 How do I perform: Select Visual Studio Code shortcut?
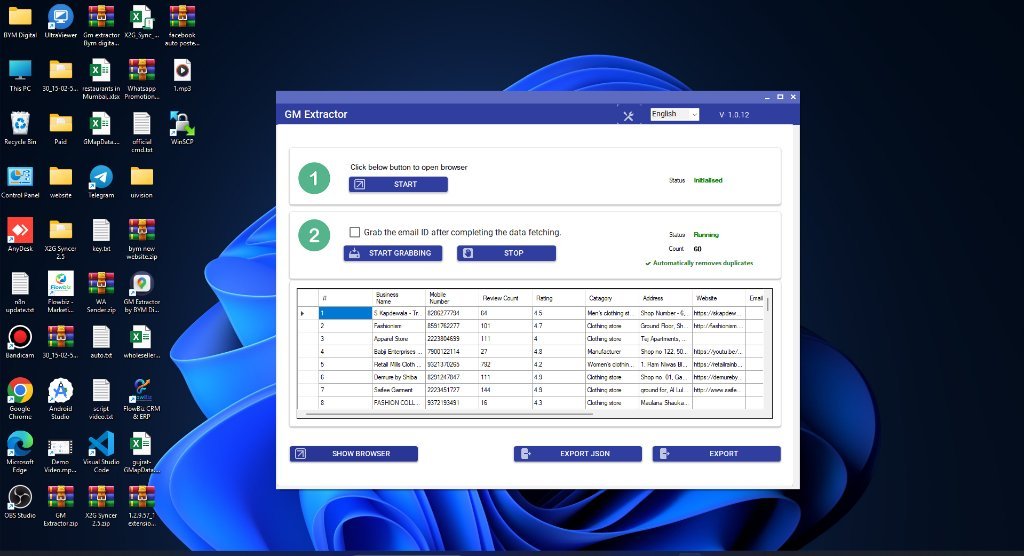point(101,453)
